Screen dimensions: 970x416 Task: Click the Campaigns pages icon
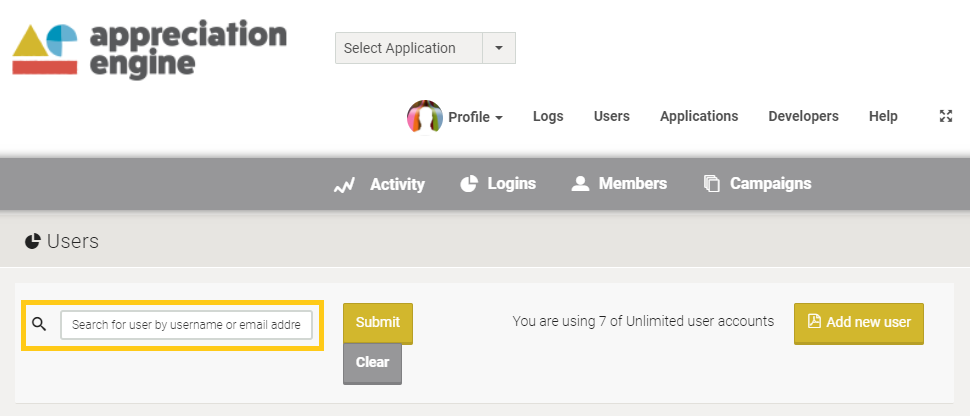712,184
